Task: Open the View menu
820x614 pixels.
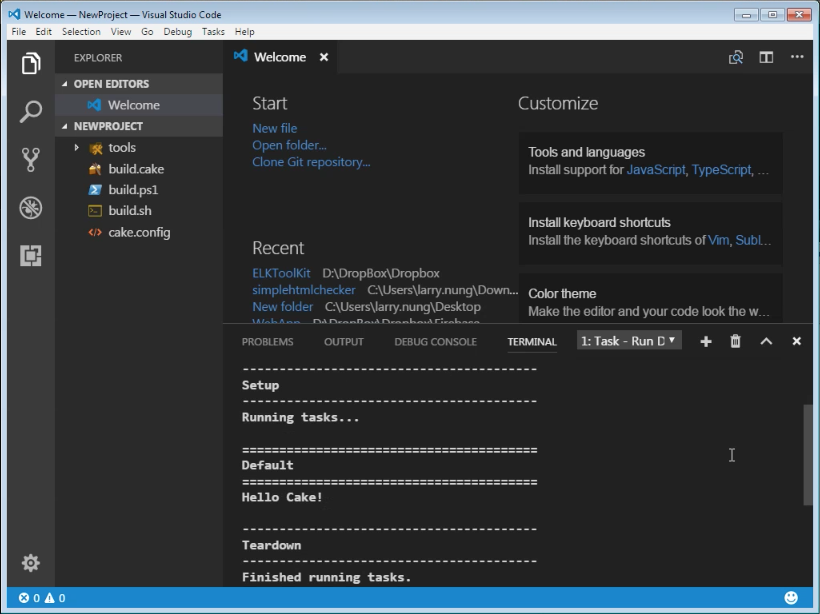Action: pyautogui.click(x=121, y=31)
